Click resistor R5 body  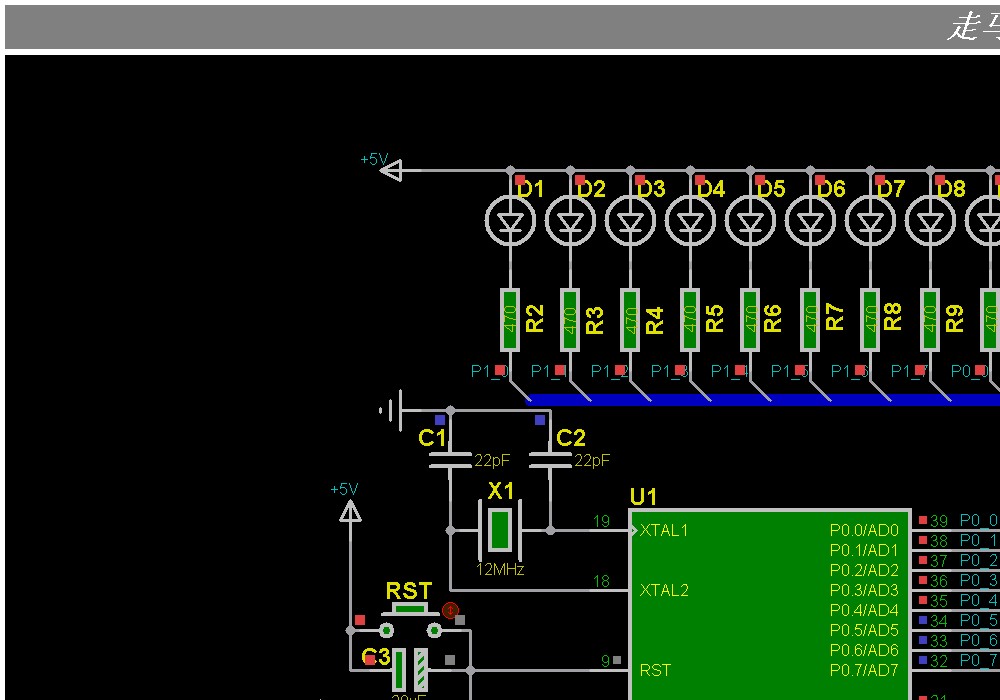689,319
